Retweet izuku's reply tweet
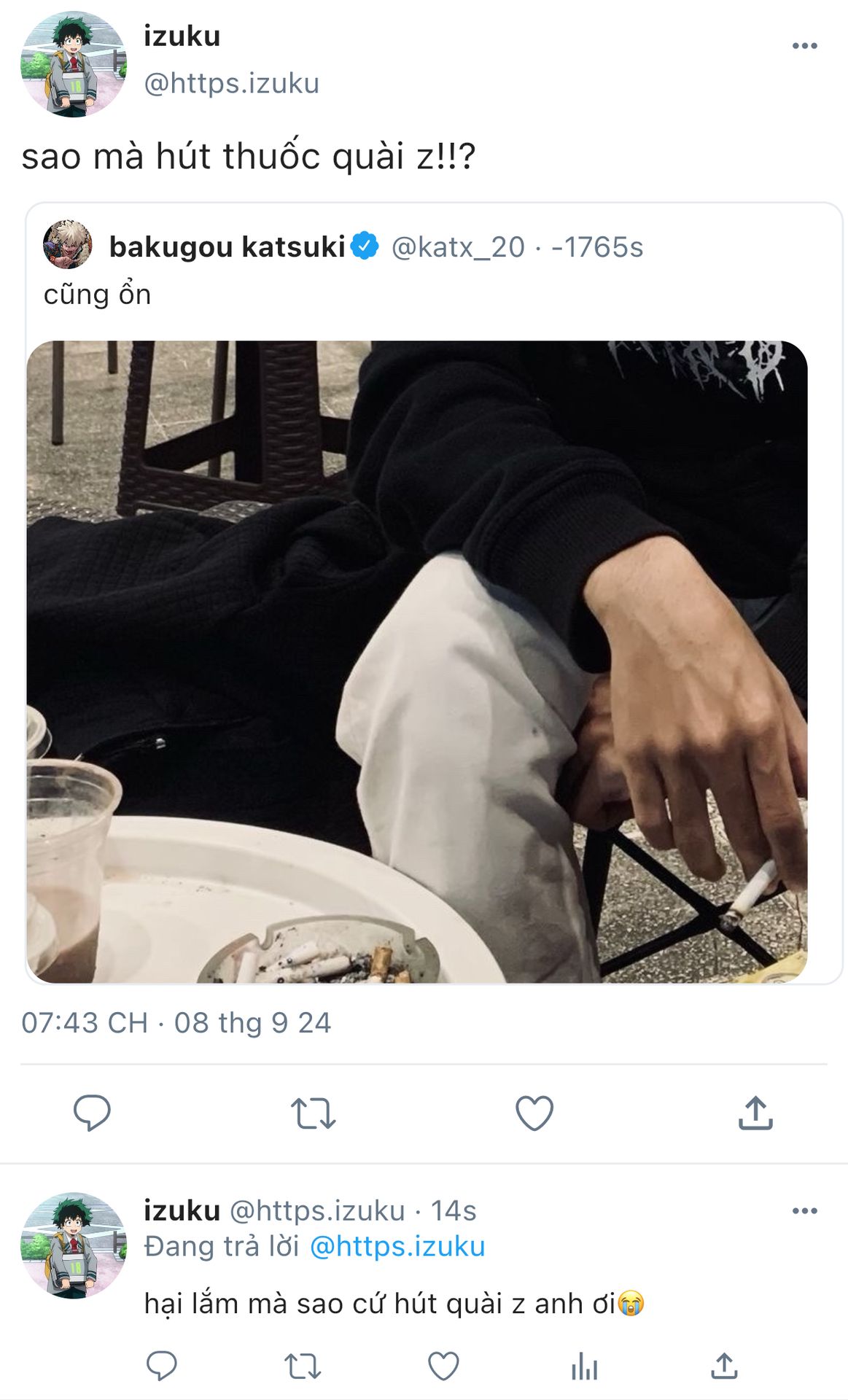 click(x=303, y=1366)
